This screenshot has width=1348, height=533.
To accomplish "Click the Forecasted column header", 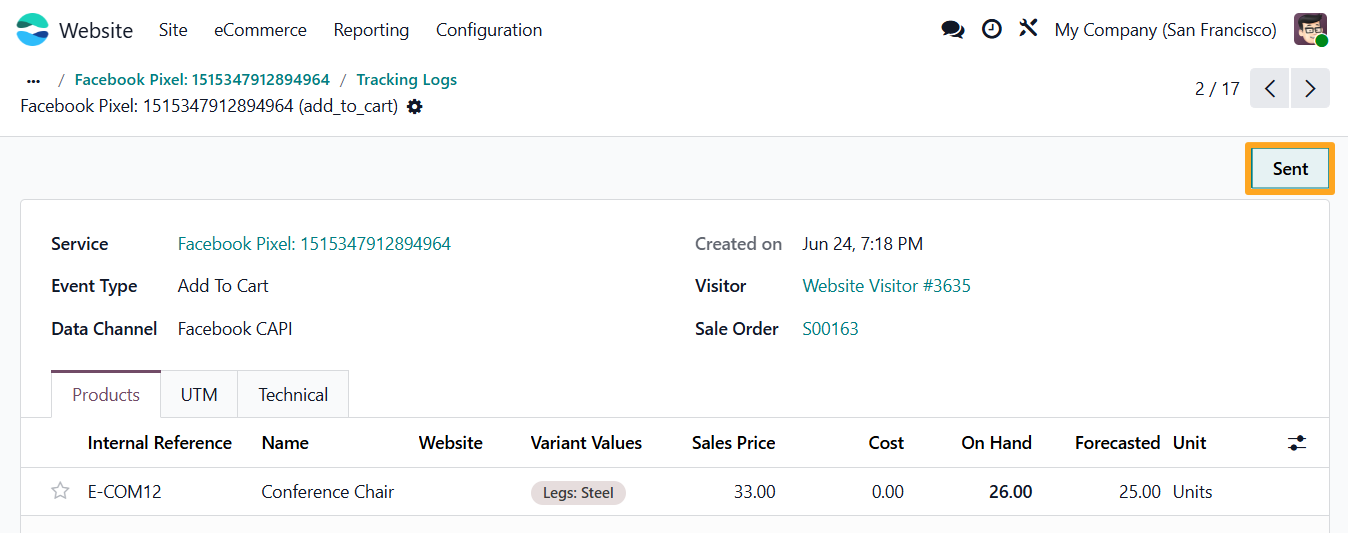I will pyautogui.click(x=1117, y=443).
